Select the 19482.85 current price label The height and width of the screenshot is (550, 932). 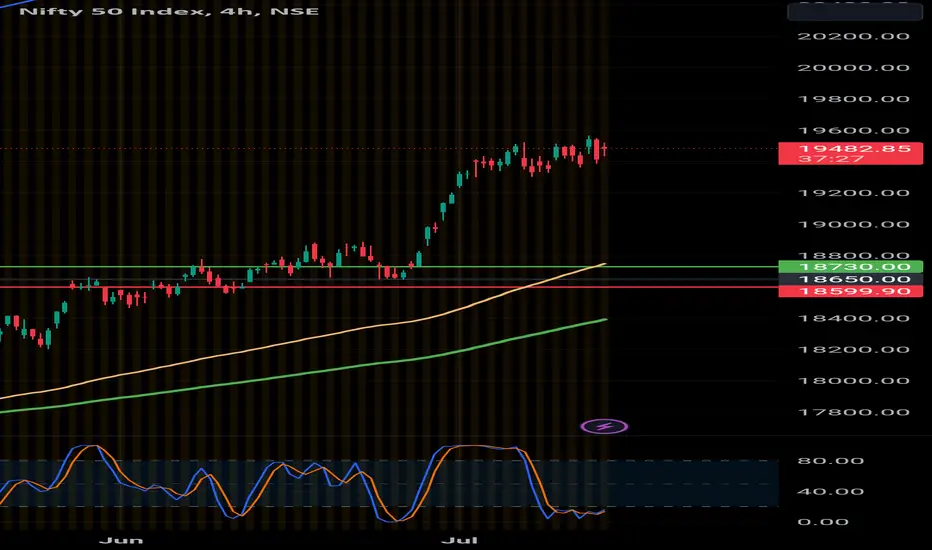[x=855, y=149]
